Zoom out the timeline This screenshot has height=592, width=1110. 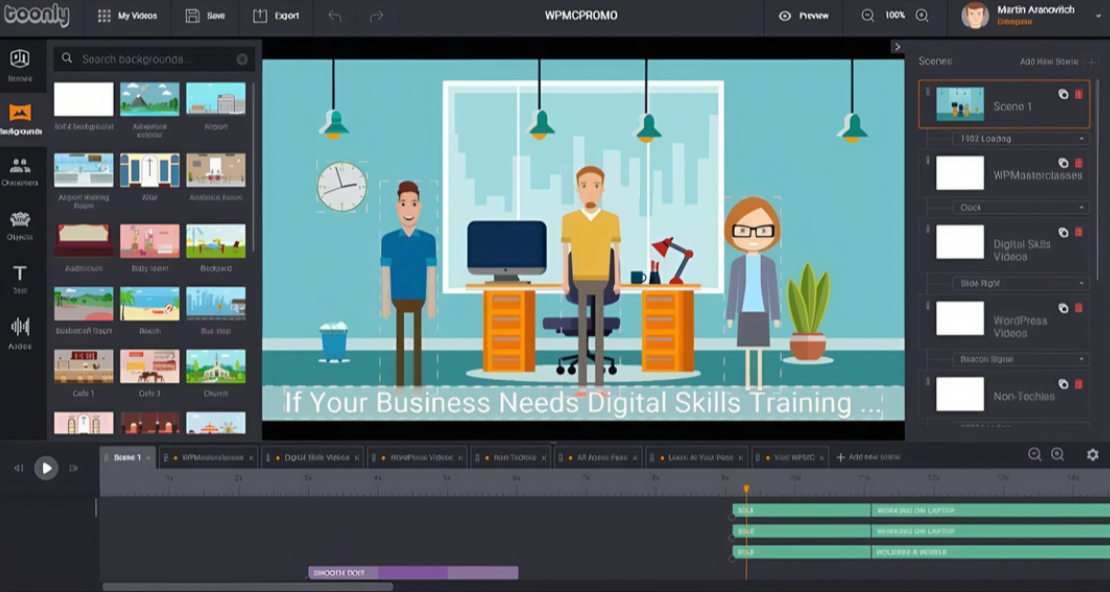1034,455
